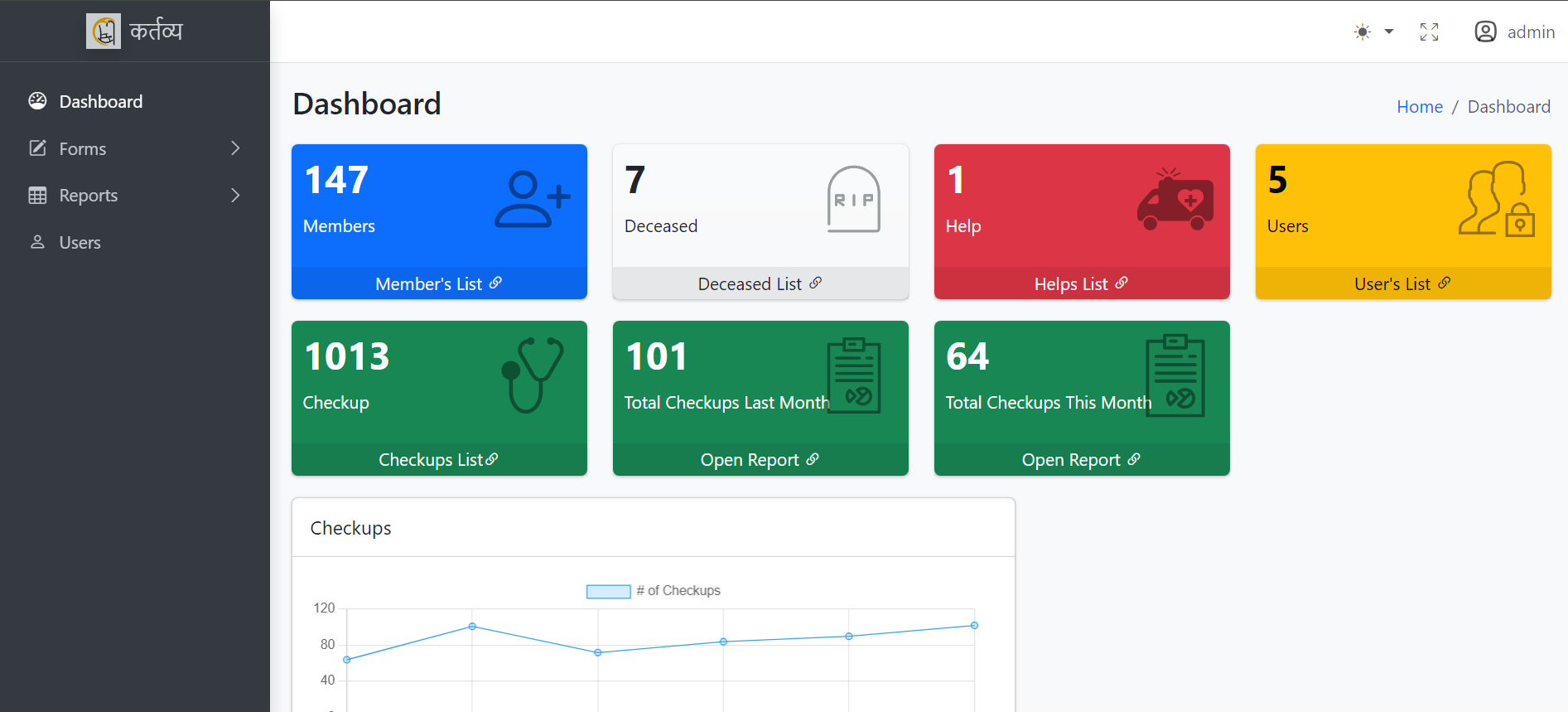Expand the Reports sidebar menu
This screenshot has height=712, width=1568.
coord(135,196)
